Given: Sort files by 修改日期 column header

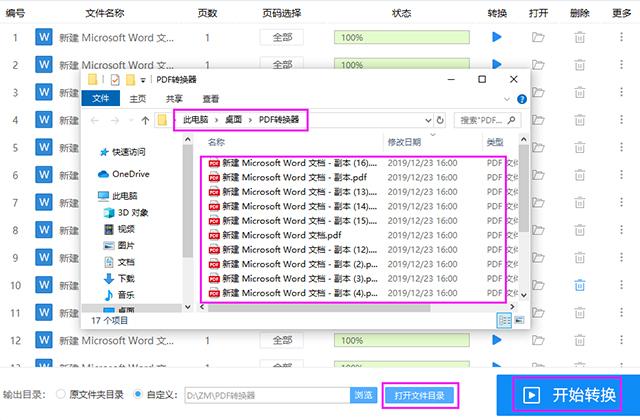Looking at the screenshot, I should pos(404,142).
